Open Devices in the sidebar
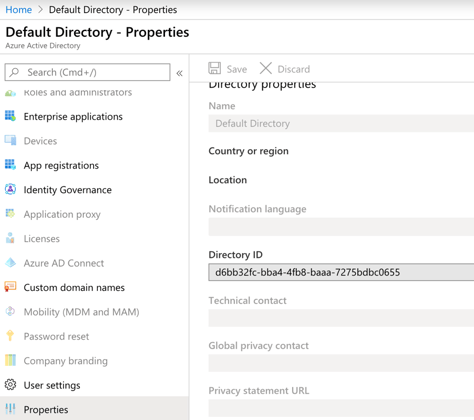Viewport: 474px width, 420px height. pyautogui.click(x=40, y=141)
